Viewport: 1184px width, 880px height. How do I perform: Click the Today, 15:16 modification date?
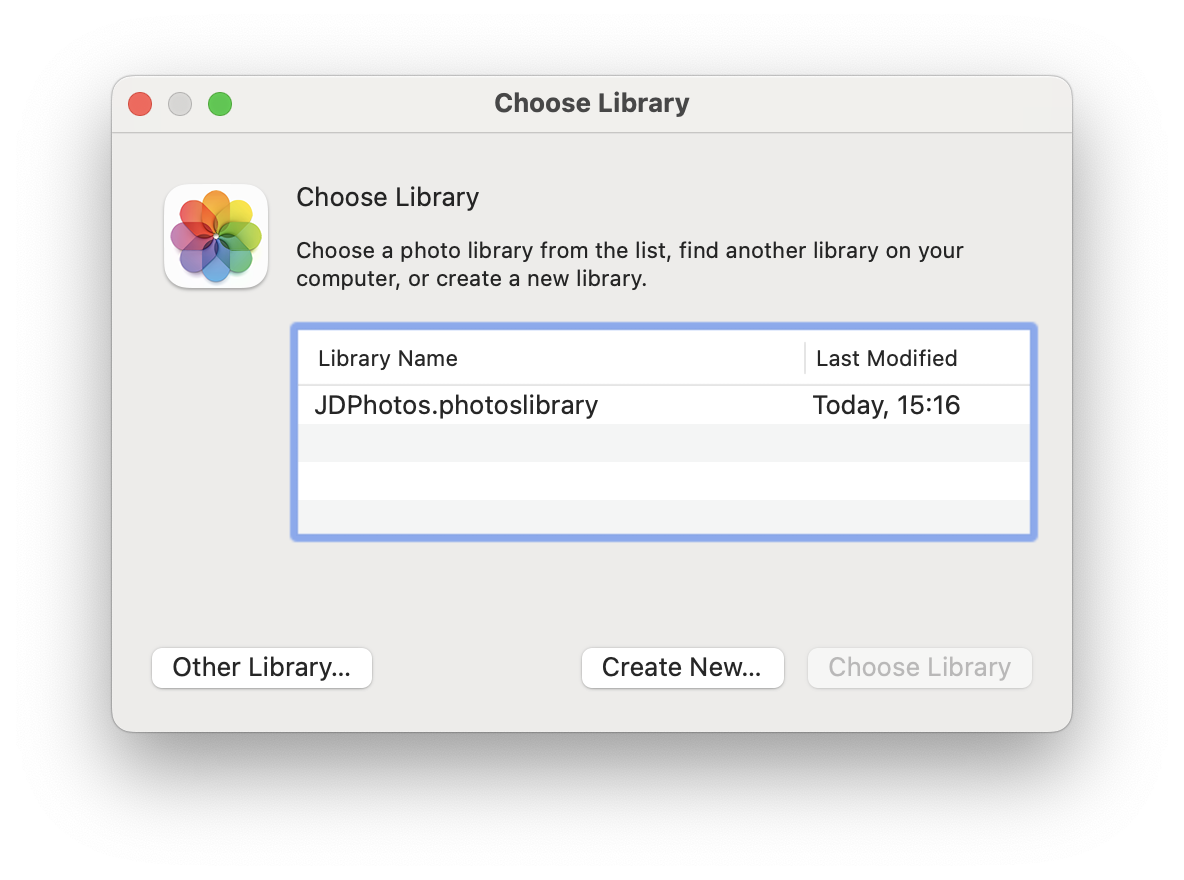click(x=886, y=405)
